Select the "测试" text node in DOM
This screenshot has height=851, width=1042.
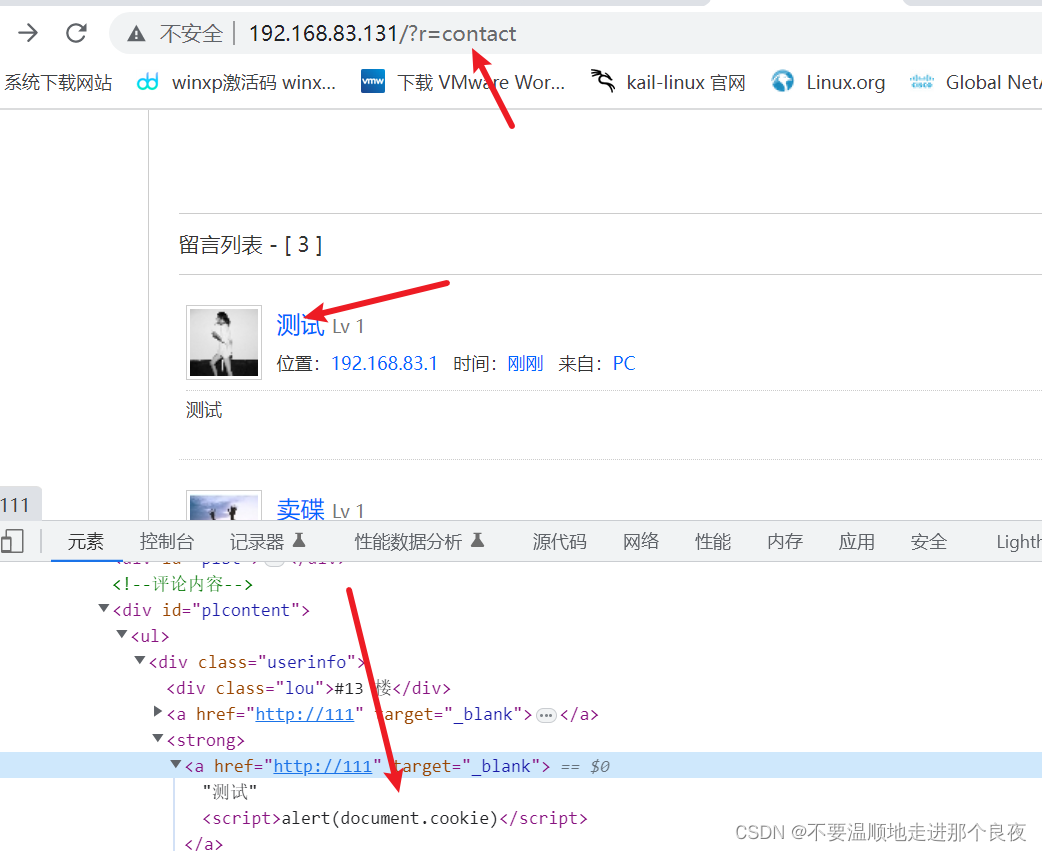230,792
